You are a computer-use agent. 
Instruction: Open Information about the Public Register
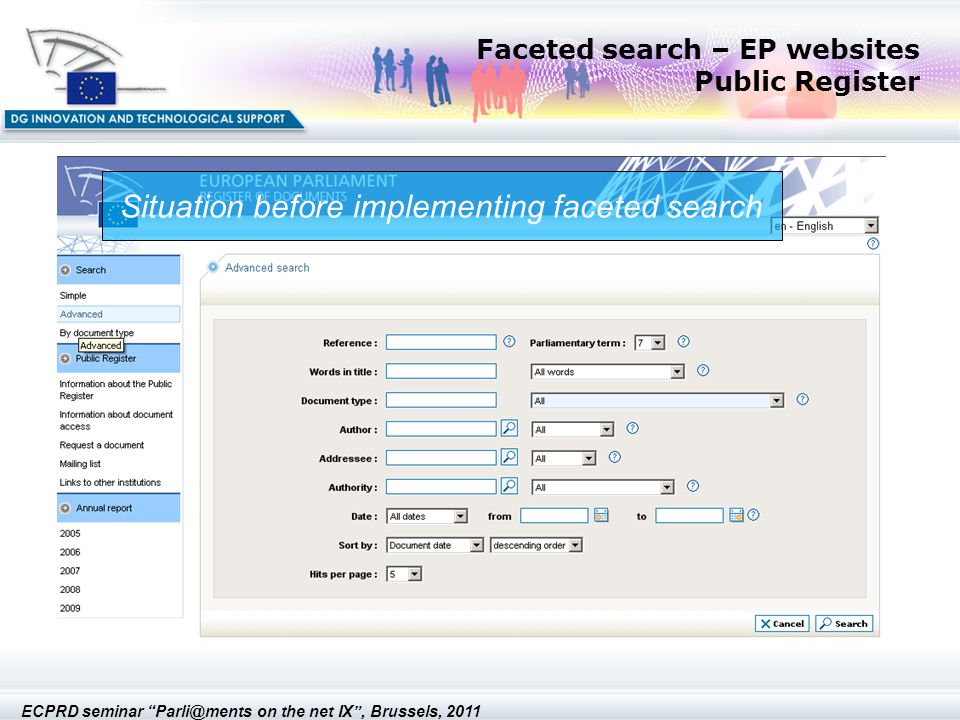[116, 390]
